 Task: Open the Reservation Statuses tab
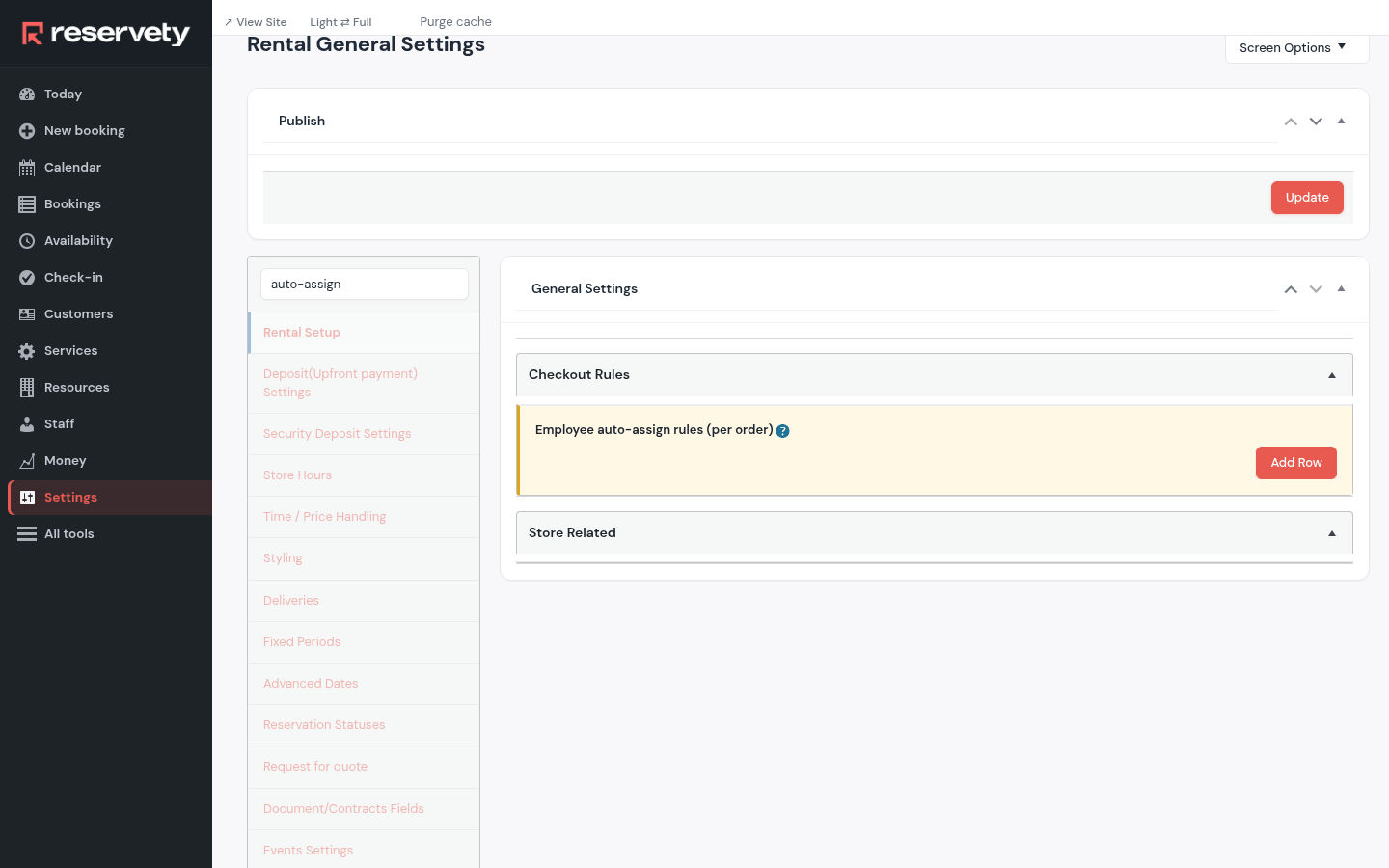[x=364, y=725]
